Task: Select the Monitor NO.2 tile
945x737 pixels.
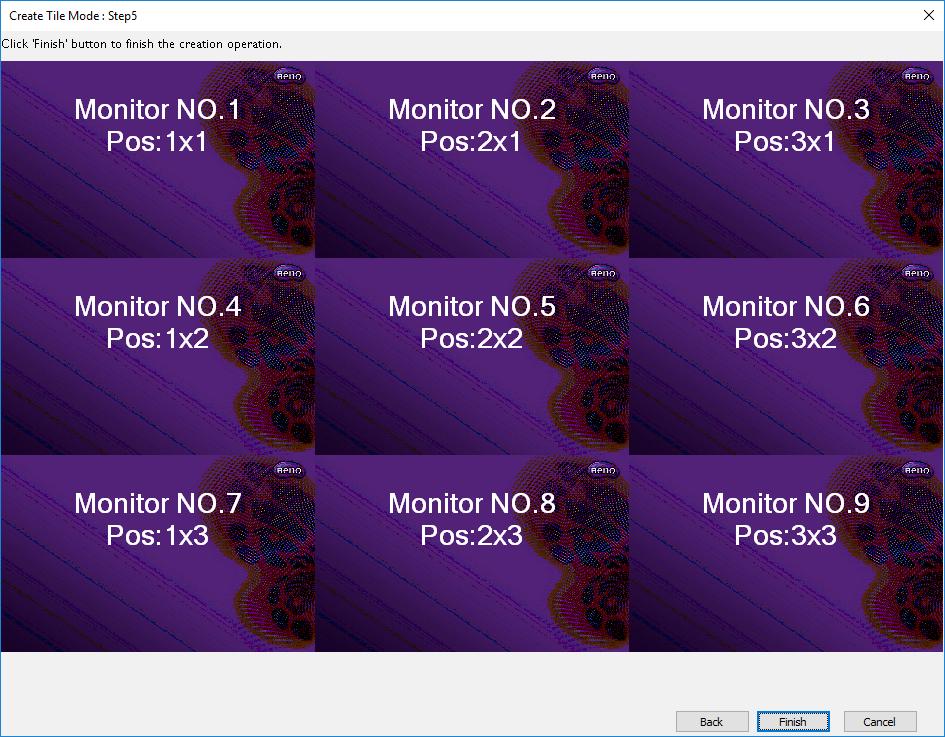Action: pos(472,159)
